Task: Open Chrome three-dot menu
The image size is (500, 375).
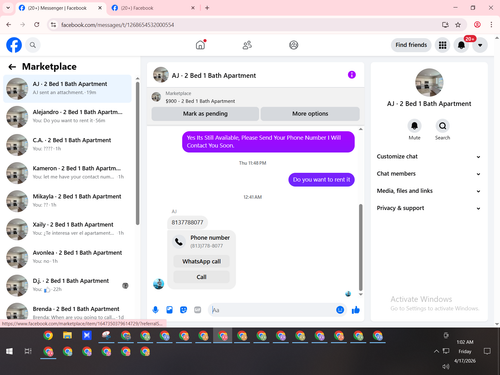Action: click(491, 25)
